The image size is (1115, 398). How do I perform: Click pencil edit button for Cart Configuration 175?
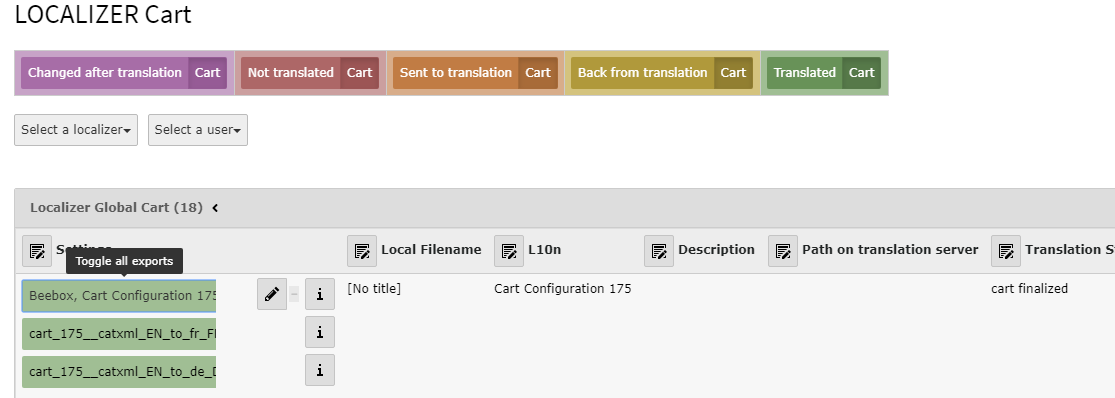point(272,294)
